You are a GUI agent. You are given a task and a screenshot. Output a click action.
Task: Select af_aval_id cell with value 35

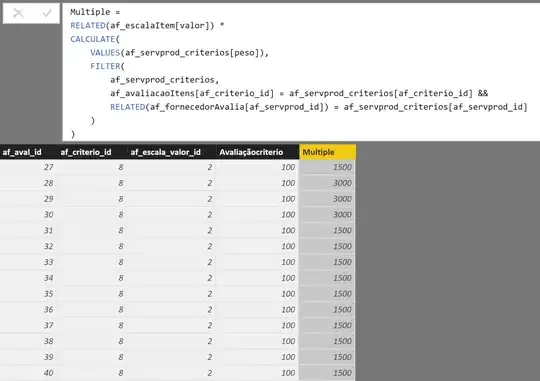(x=29, y=294)
